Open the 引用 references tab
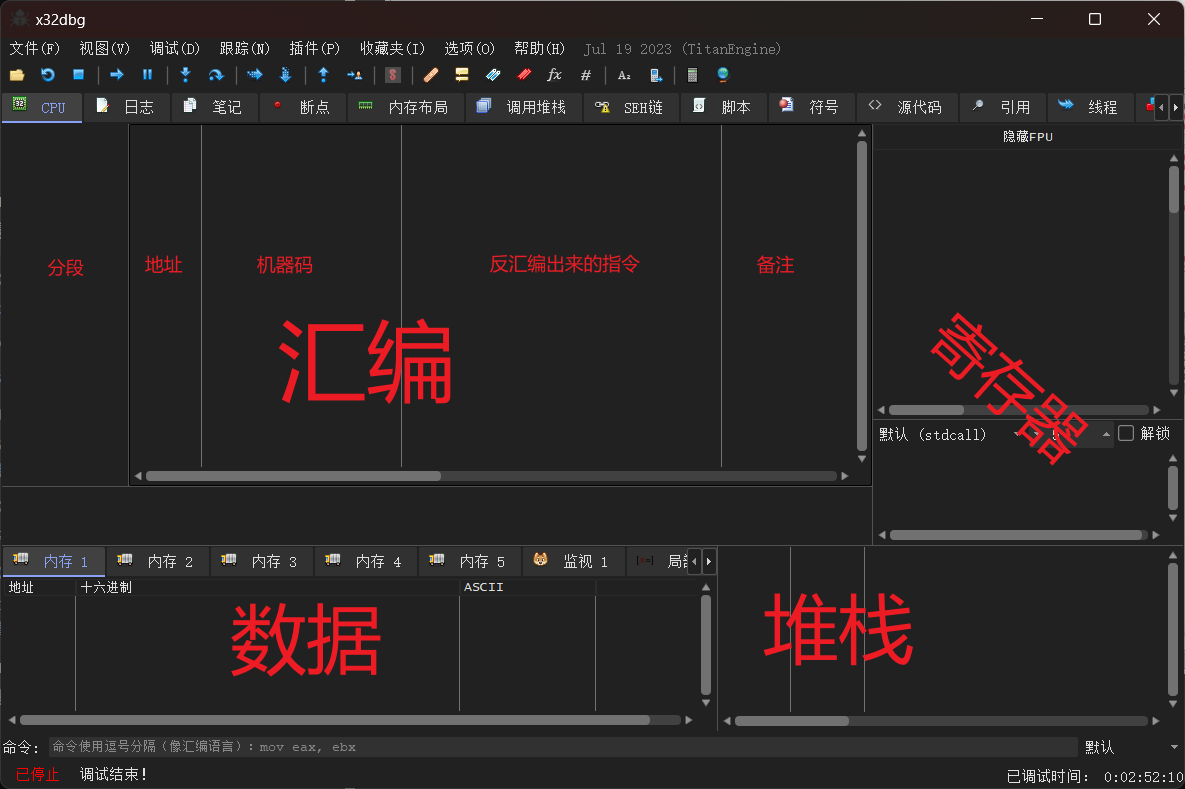1185x789 pixels. (x=1003, y=107)
